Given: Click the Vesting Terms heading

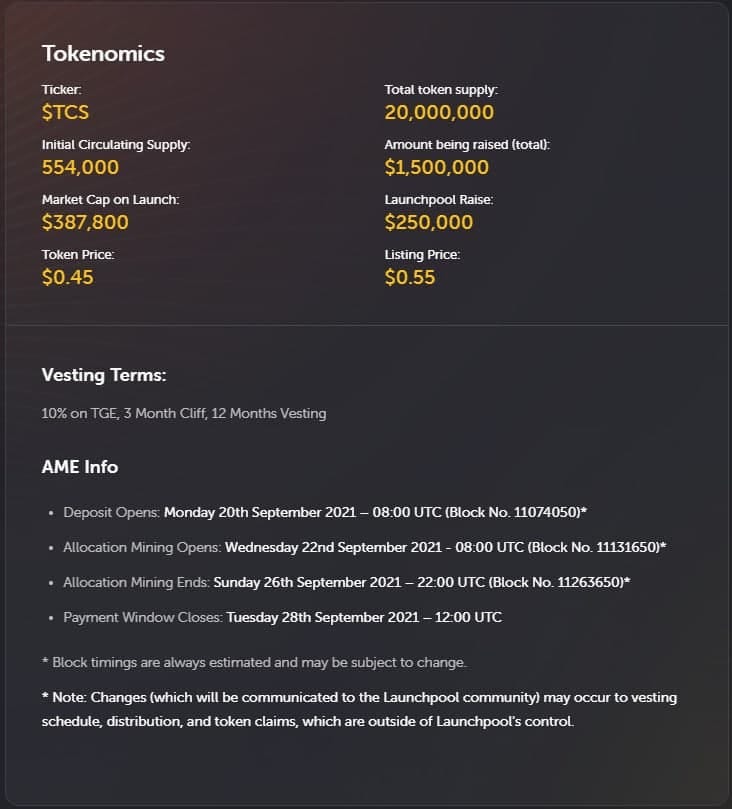Looking at the screenshot, I should pyautogui.click(x=104, y=375).
